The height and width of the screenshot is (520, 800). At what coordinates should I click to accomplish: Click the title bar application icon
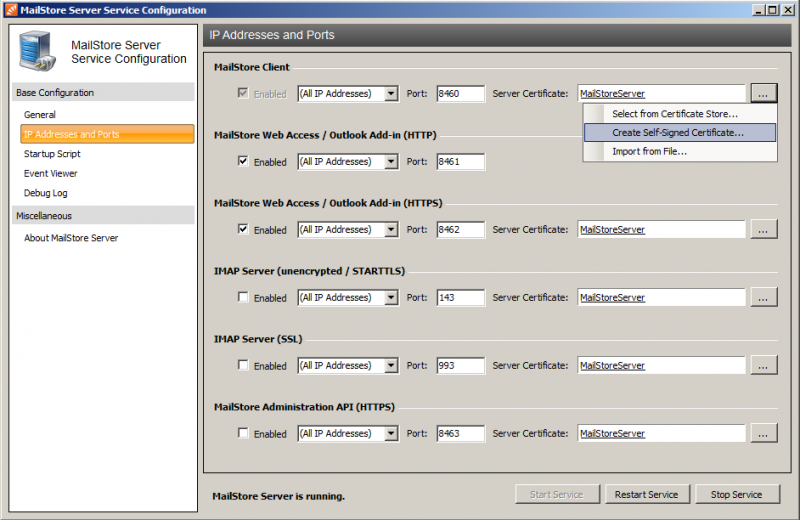click(10, 10)
